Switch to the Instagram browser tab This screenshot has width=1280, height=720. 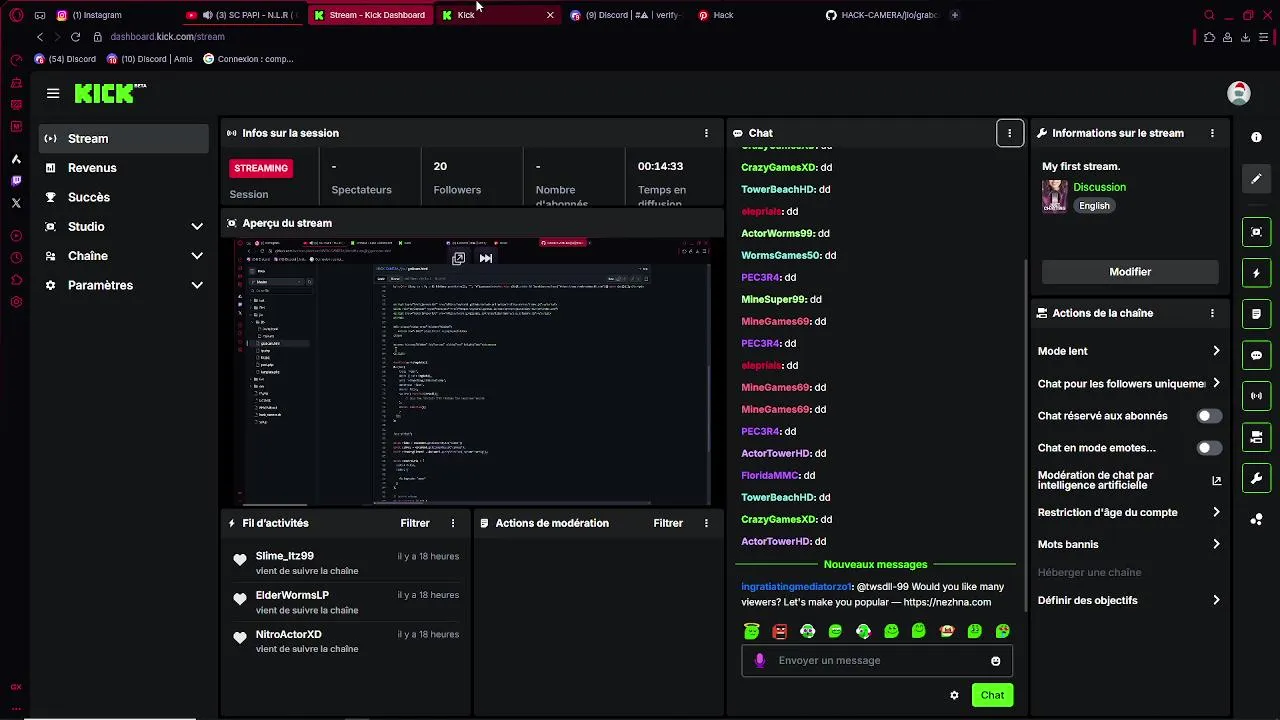tap(115, 15)
